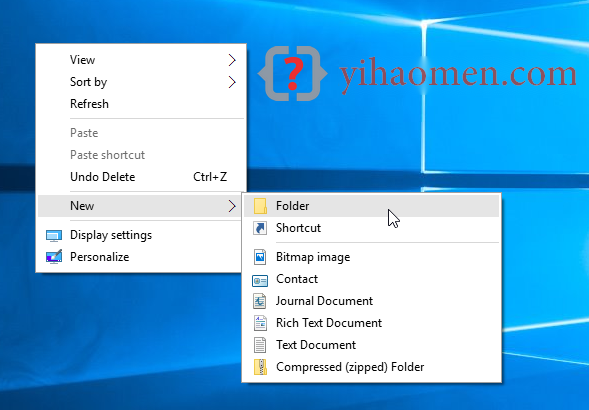Click the Text Document icon
The width and height of the screenshot is (589, 410).
click(260, 345)
